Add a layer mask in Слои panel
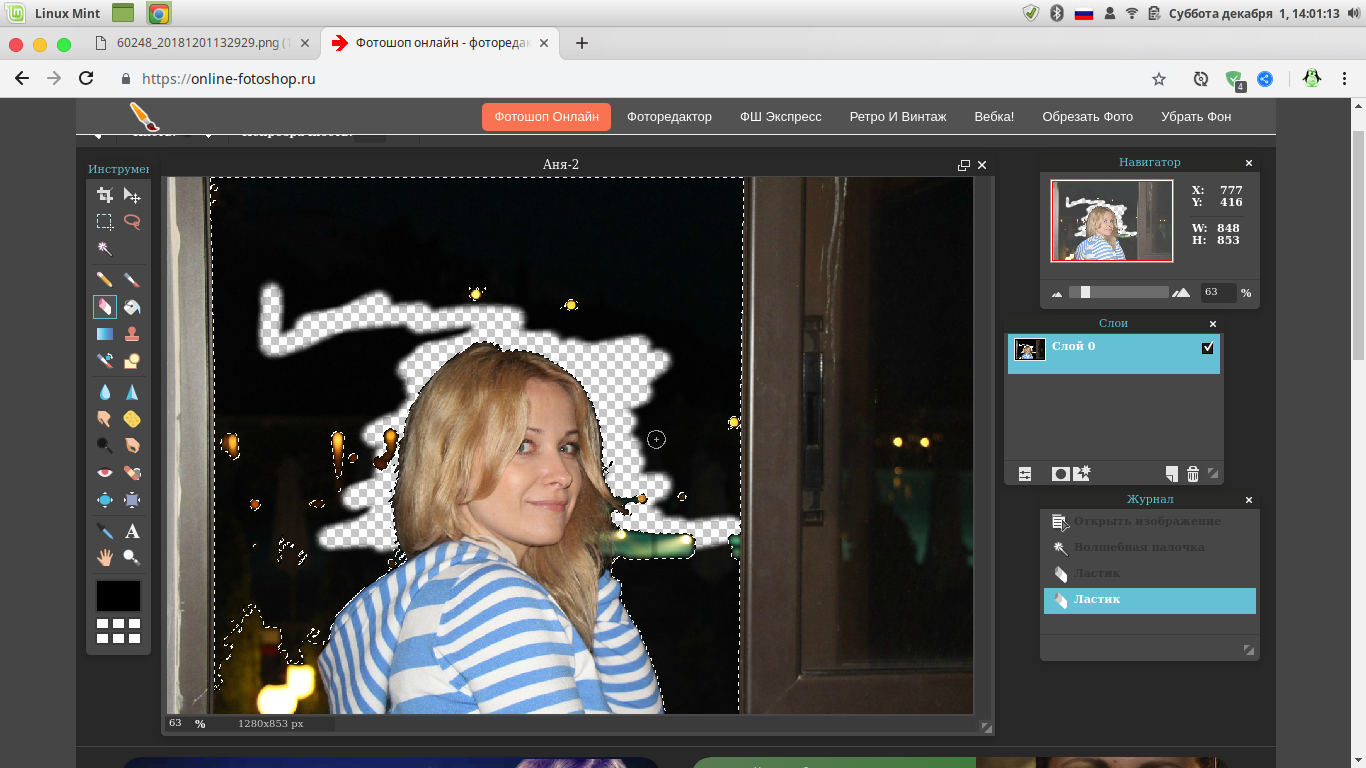This screenshot has height=768, width=1366. click(x=1060, y=474)
